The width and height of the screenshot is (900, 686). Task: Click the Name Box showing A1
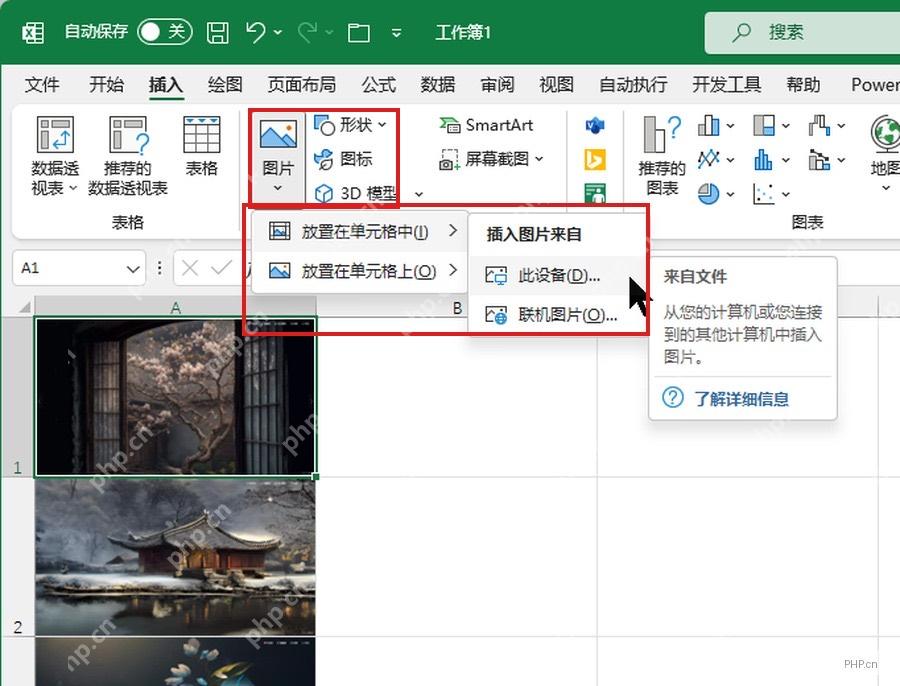point(80,268)
